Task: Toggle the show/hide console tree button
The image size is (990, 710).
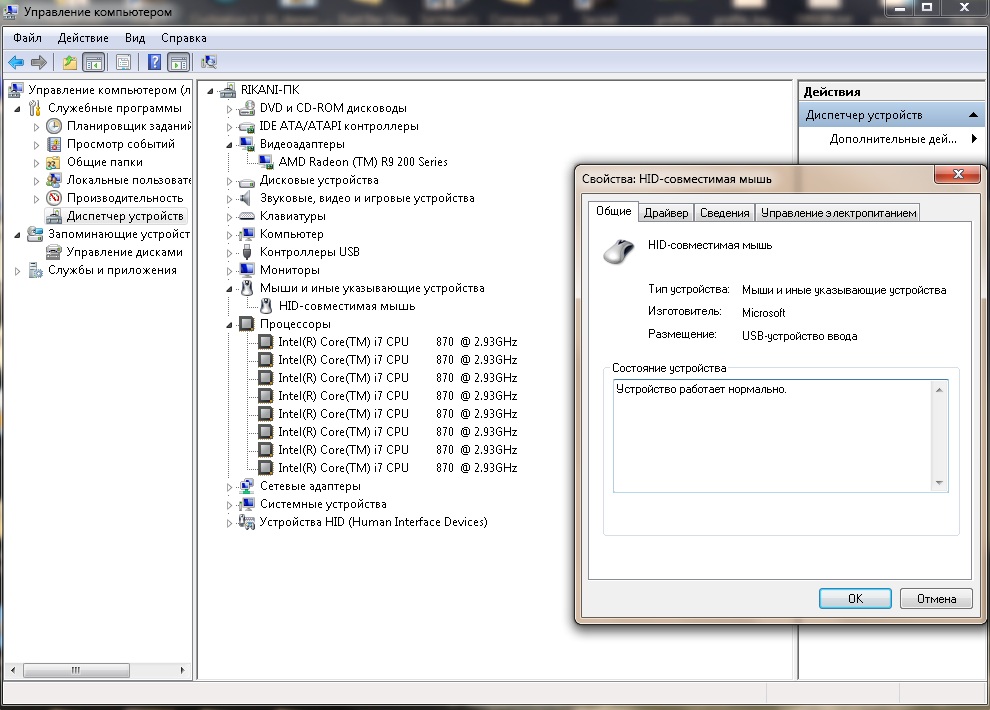Action: click(93, 62)
